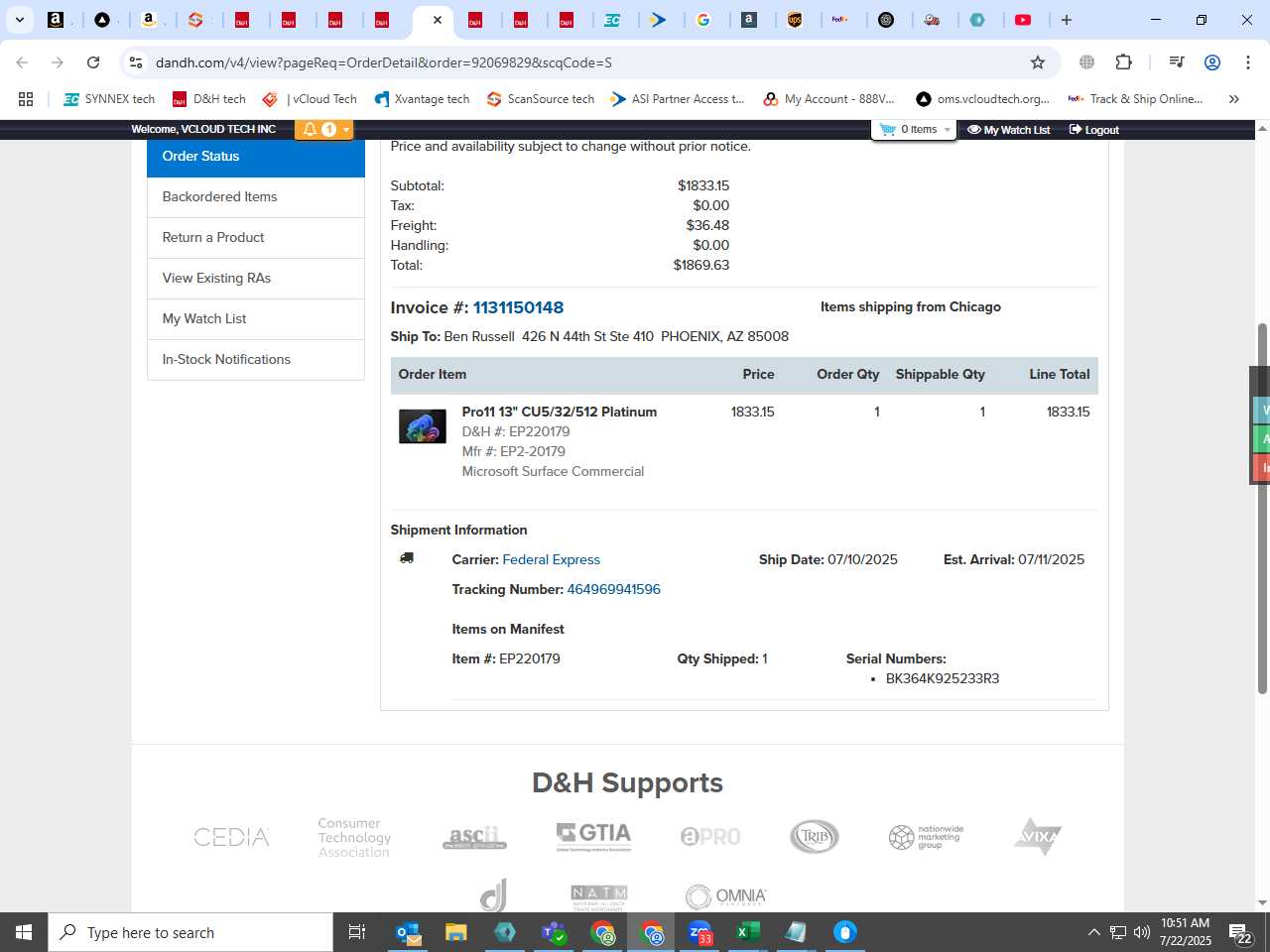The image size is (1270, 952).
Task: Click the aPRO supporter logo
Action: click(x=710, y=837)
